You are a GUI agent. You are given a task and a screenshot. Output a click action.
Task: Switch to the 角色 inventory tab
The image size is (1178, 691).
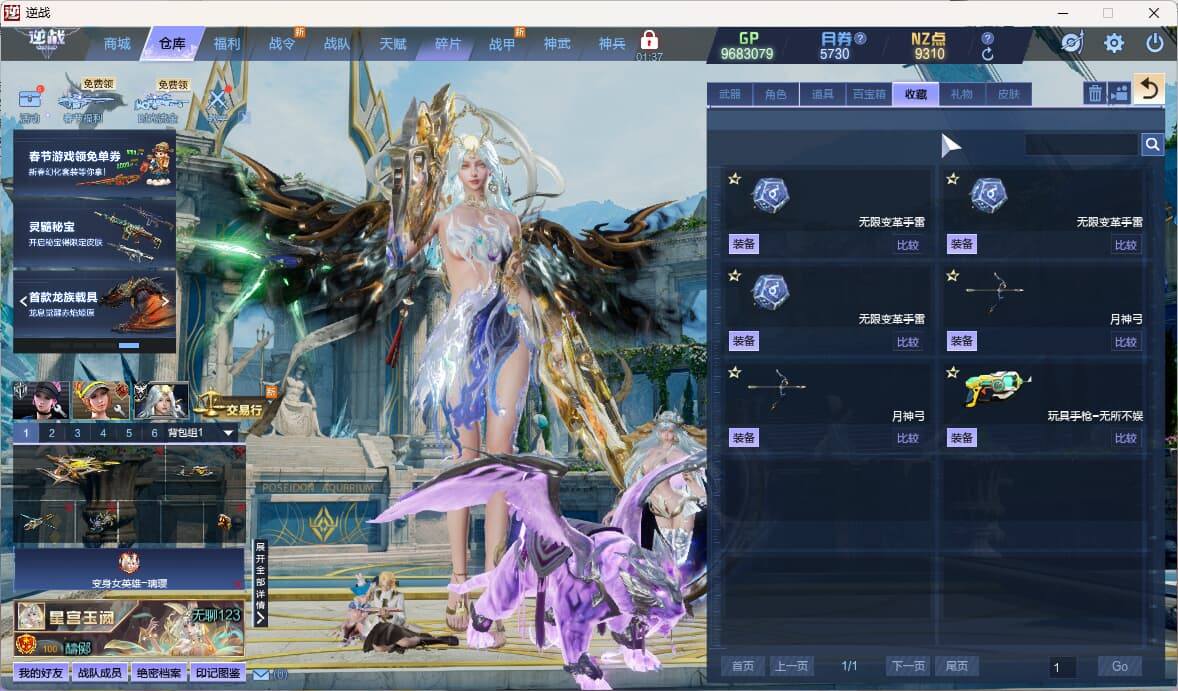pos(775,94)
